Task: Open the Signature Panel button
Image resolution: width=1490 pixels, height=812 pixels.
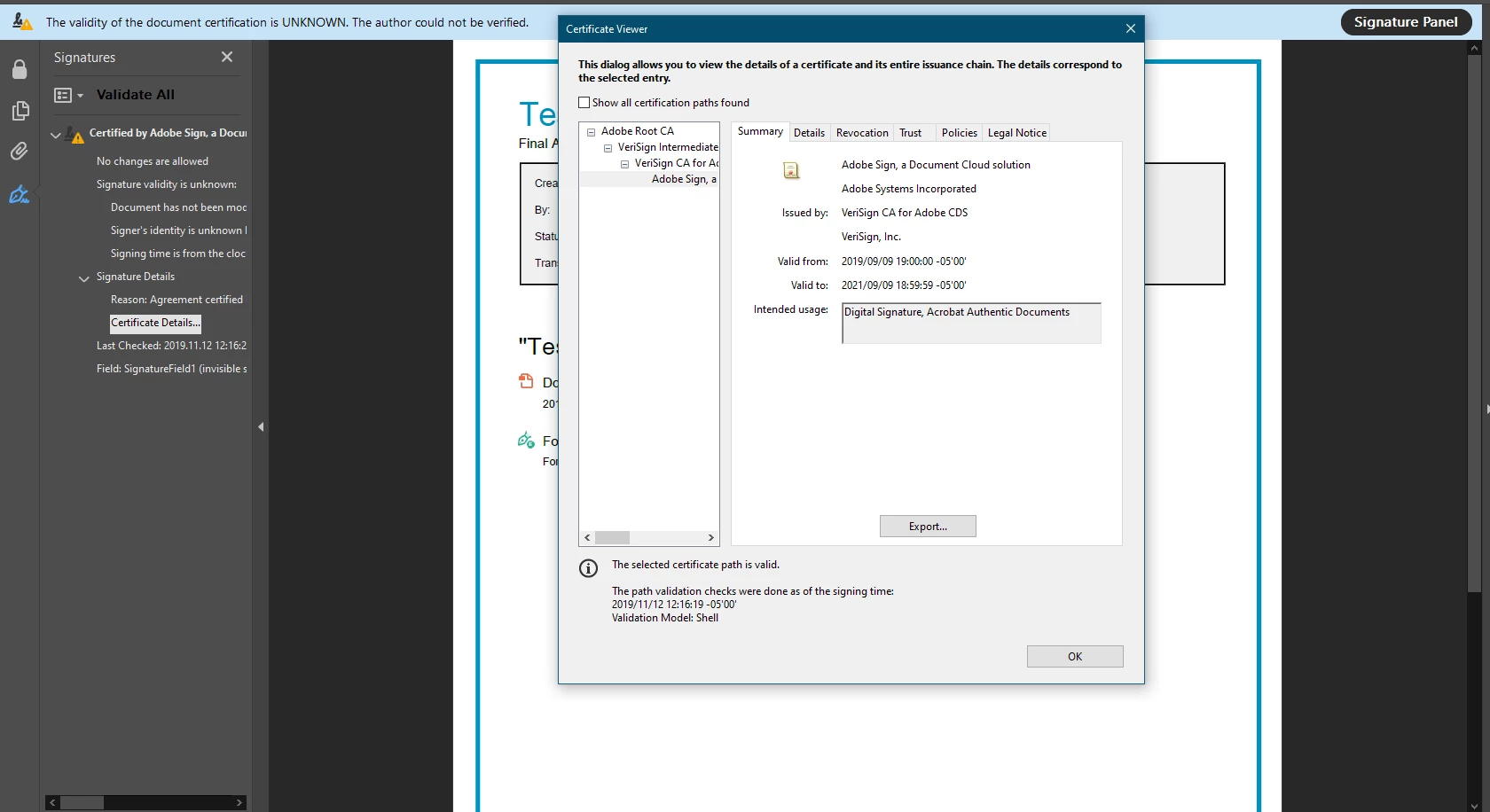Action: coord(1406,22)
